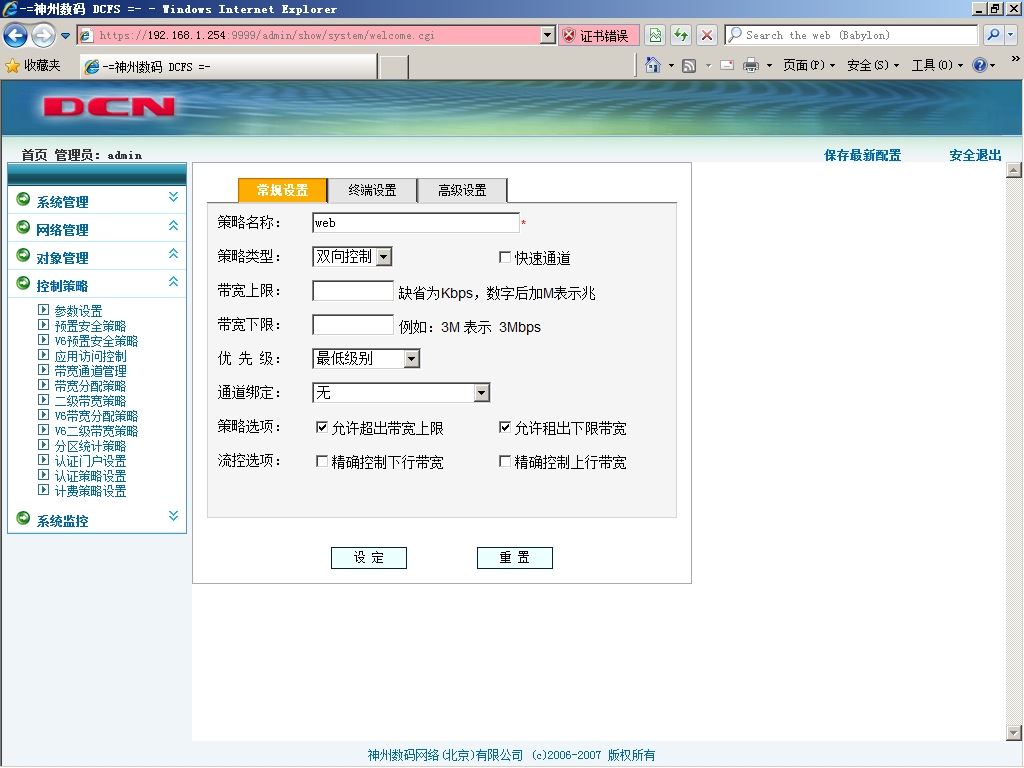
Task: Click the arrow icon beside V6带宽分配策略
Action: coord(44,415)
